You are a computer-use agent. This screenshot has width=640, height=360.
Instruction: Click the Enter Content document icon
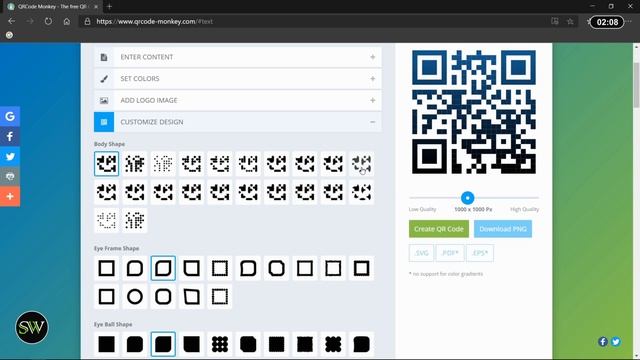pos(104,57)
